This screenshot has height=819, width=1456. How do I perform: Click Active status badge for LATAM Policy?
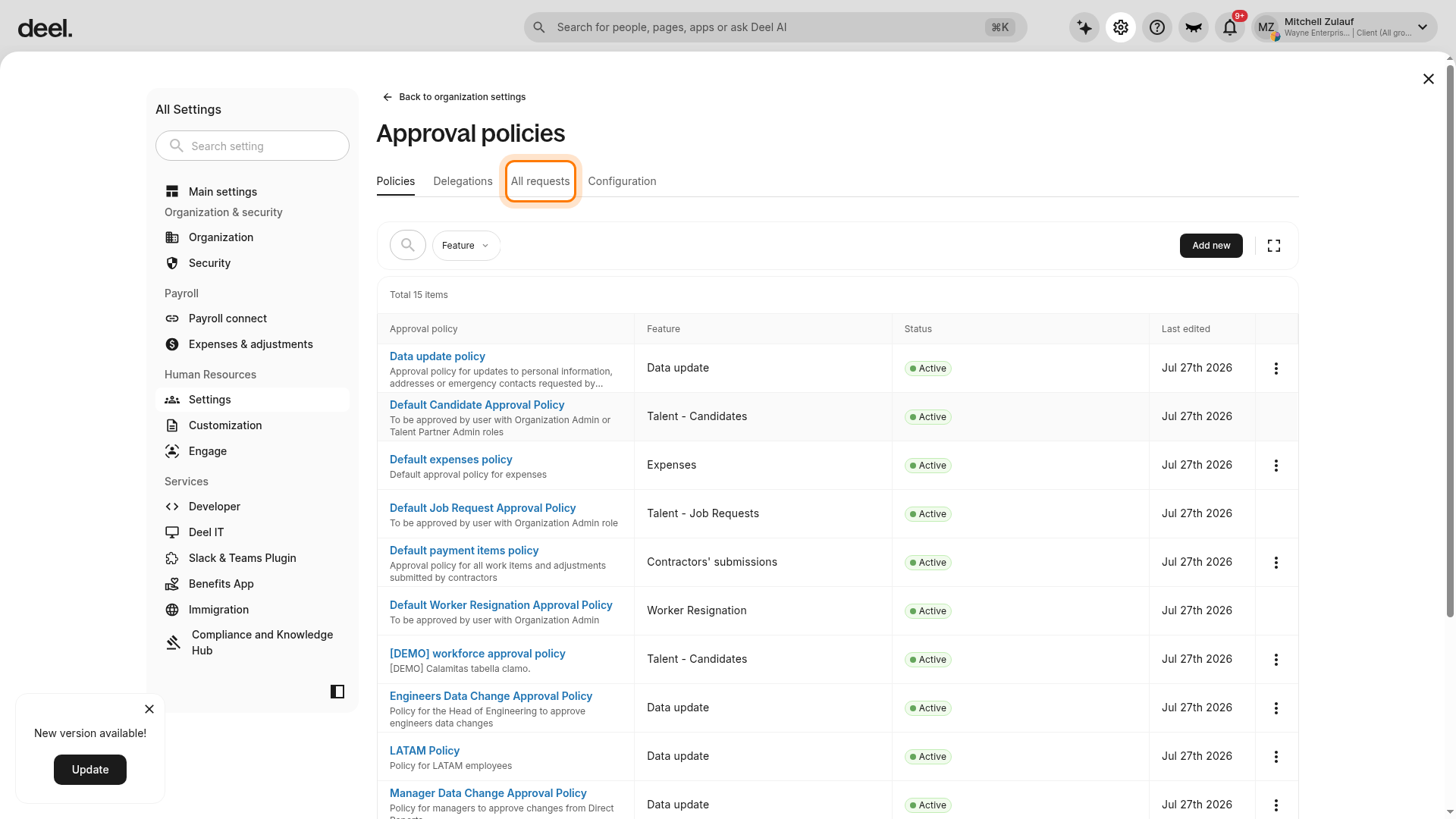tap(928, 757)
